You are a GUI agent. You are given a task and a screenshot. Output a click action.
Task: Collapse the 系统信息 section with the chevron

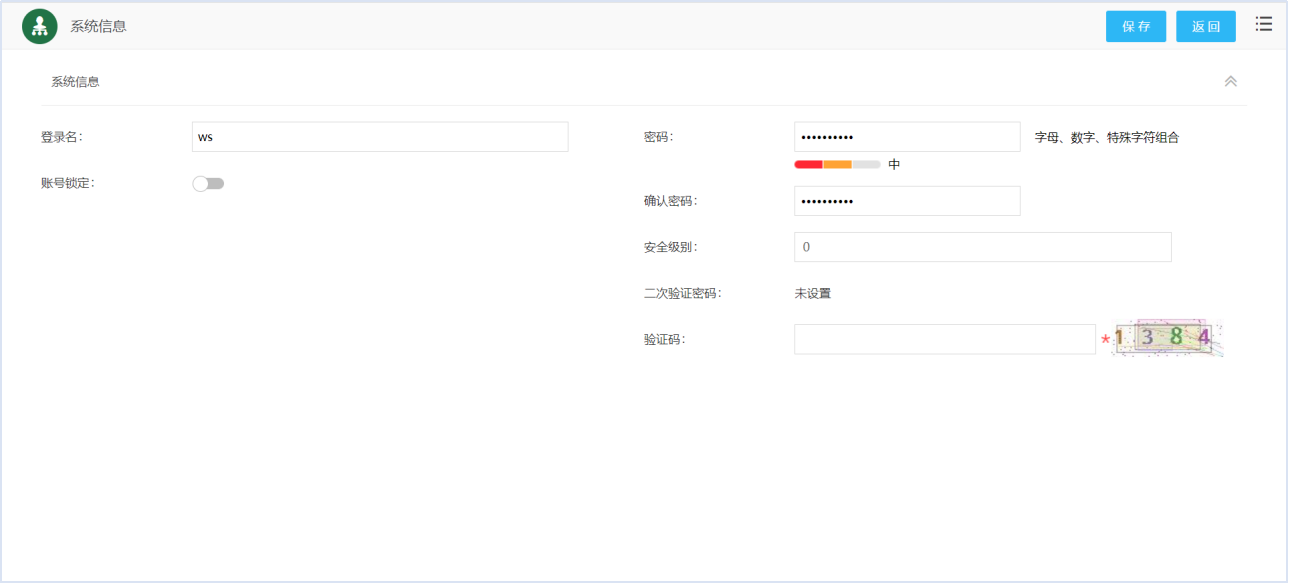(1231, 81)
